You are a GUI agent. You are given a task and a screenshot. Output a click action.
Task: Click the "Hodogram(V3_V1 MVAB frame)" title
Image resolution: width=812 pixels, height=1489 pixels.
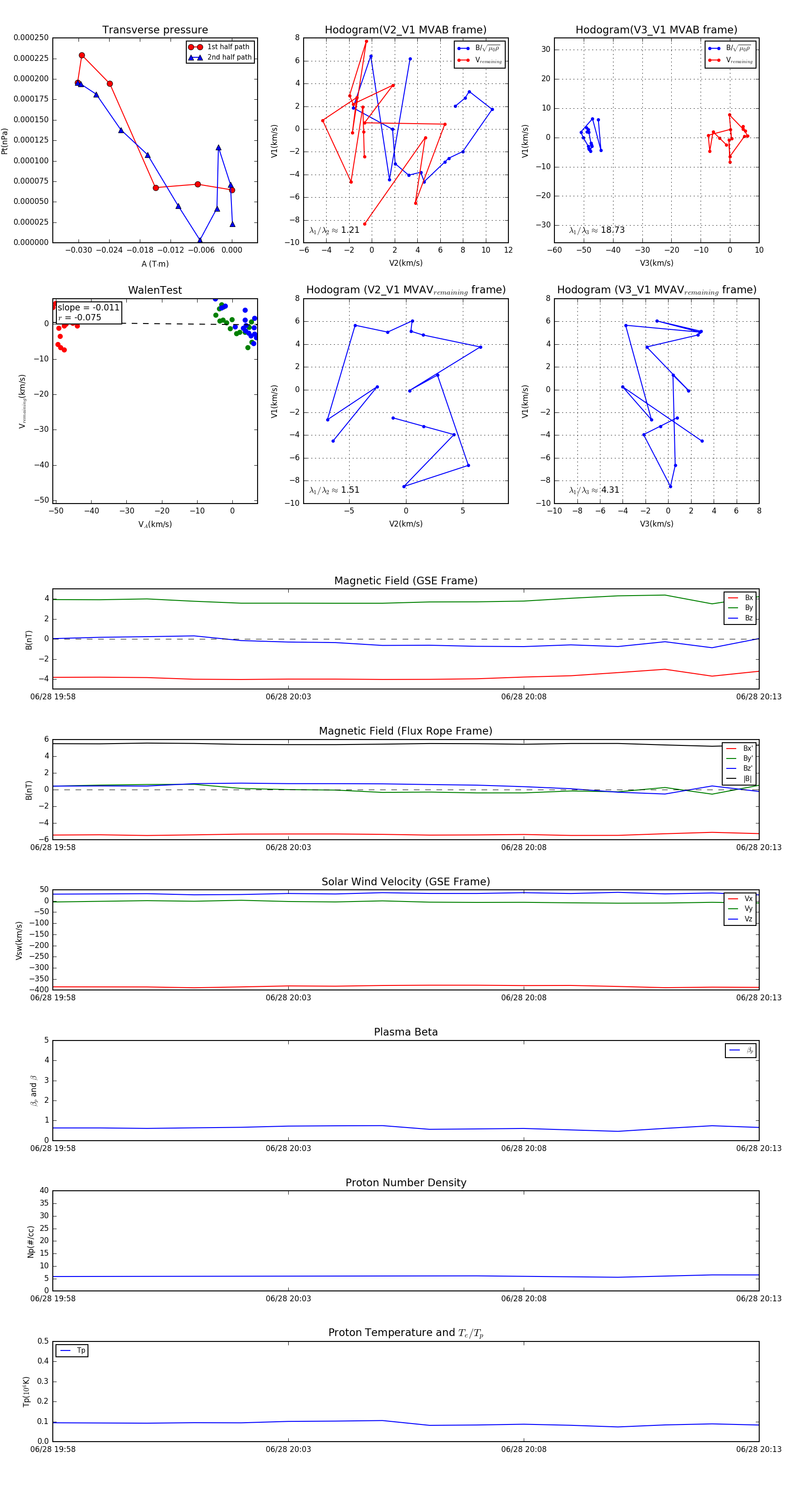(656, 30)
